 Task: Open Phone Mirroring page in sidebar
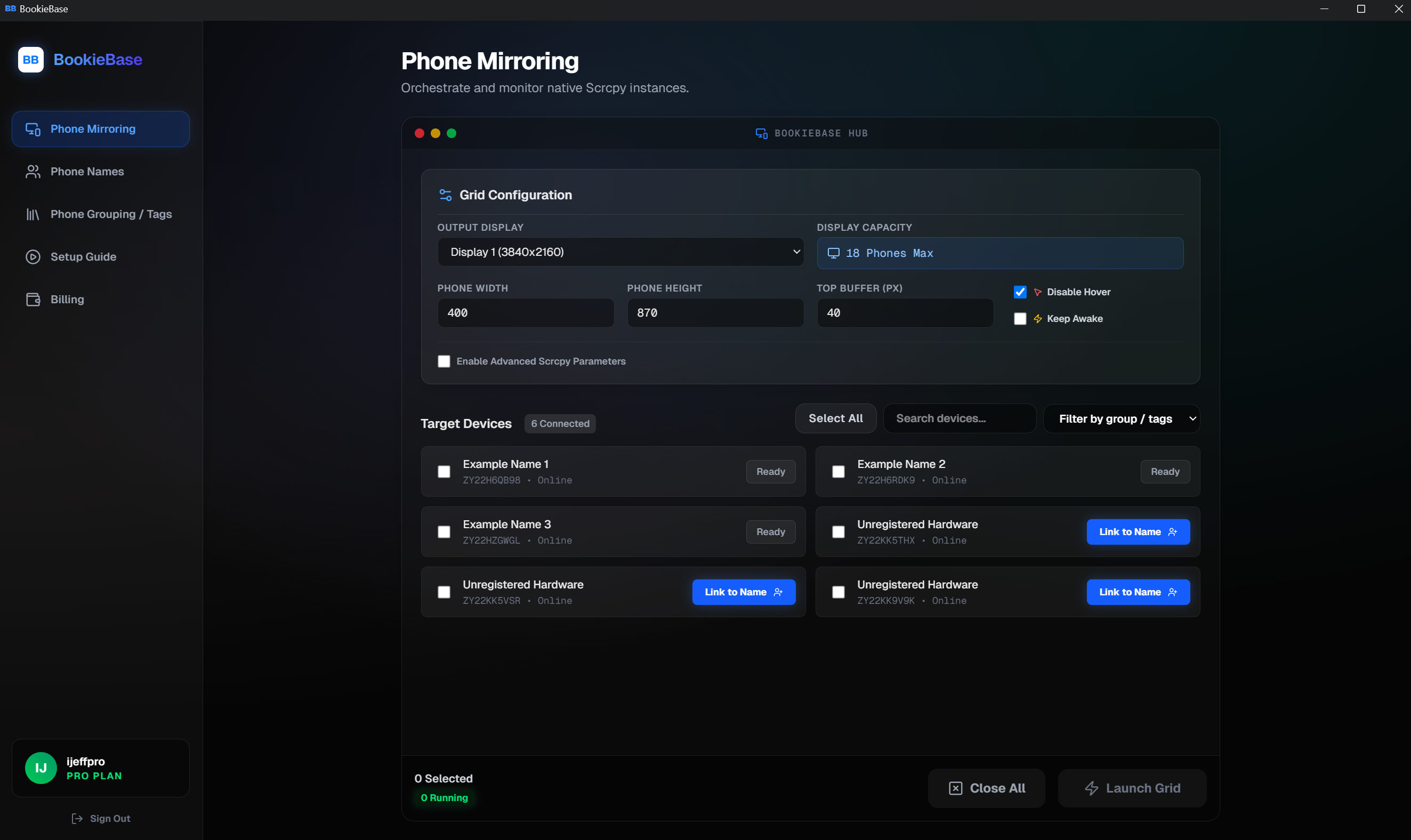click(x=101, y=129)
